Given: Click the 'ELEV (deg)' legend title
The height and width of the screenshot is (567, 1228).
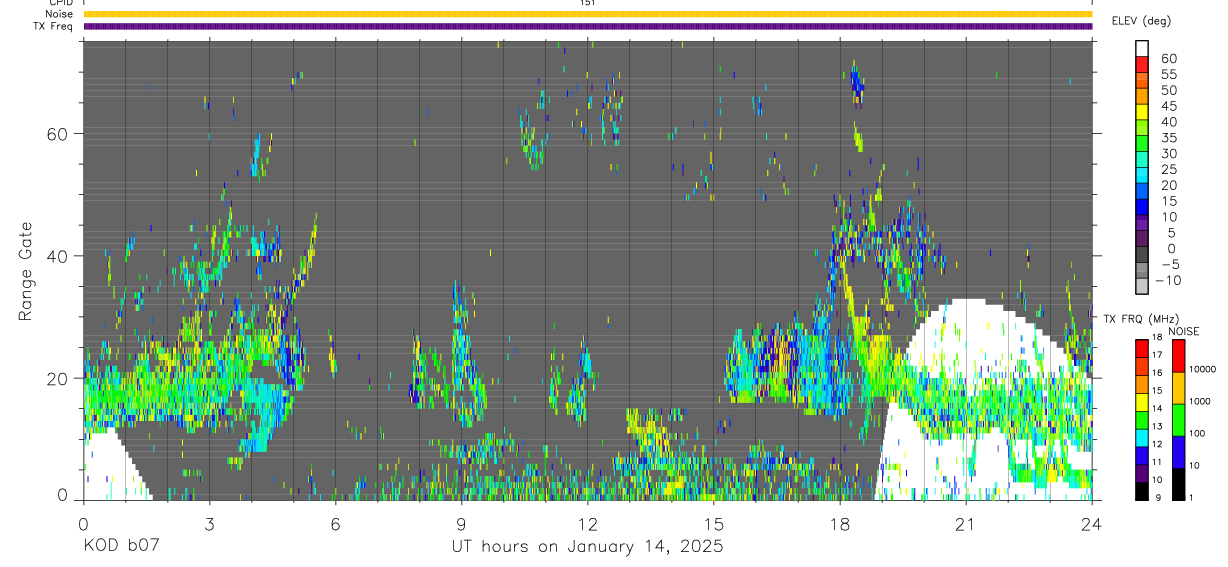Looking at the screenshot, I should (1141, 21).
